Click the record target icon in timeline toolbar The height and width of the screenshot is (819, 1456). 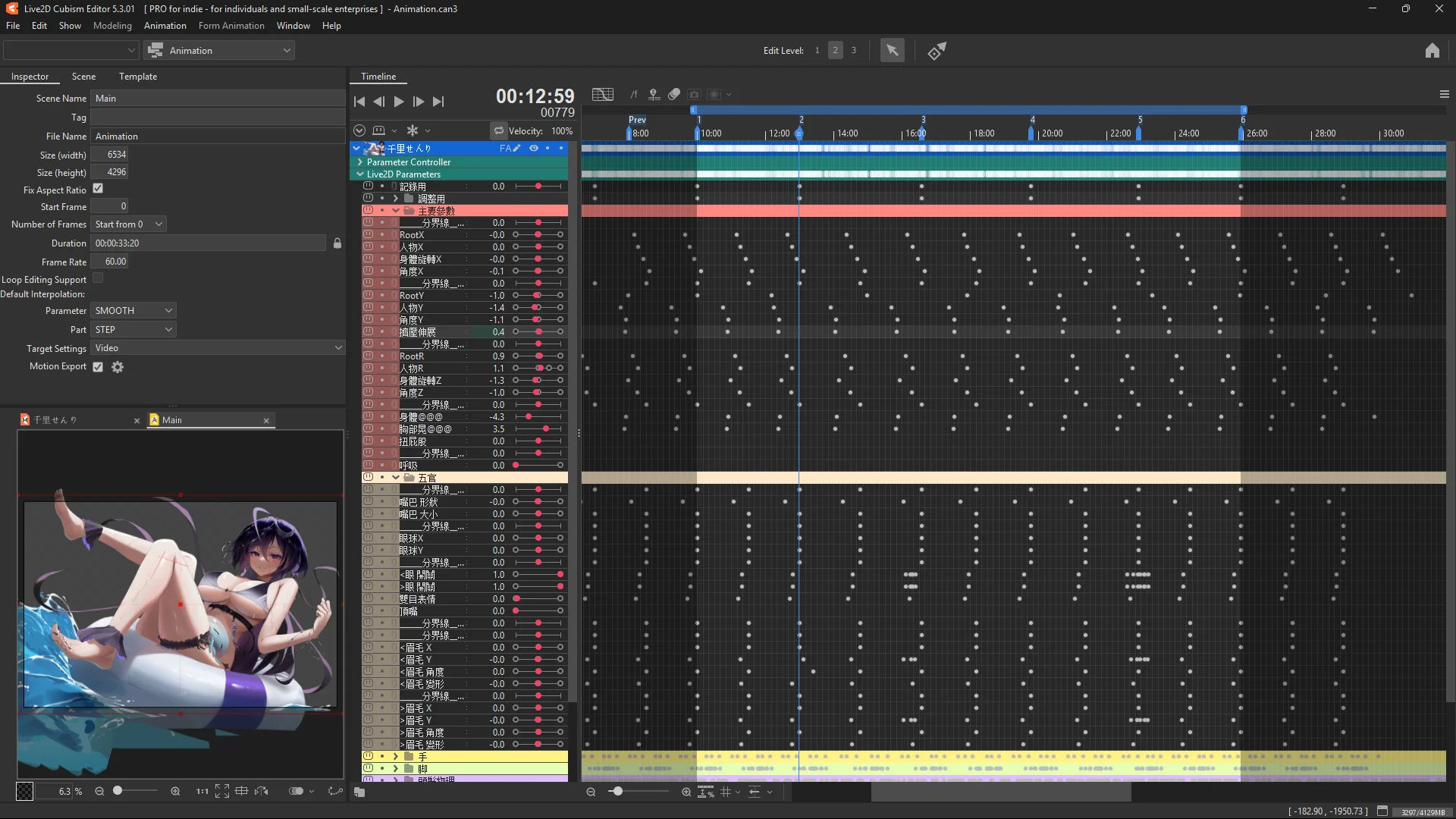714,95
